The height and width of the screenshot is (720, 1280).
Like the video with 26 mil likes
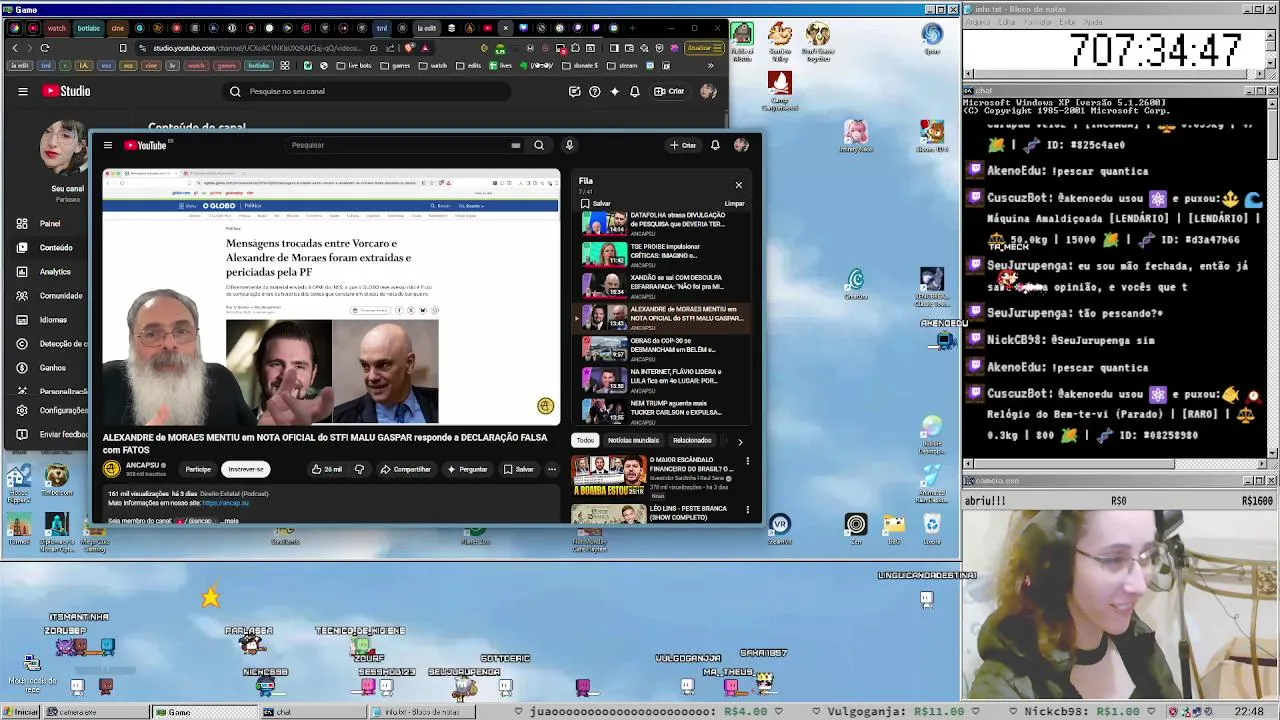pyautogui.click(x=326, y=469)
